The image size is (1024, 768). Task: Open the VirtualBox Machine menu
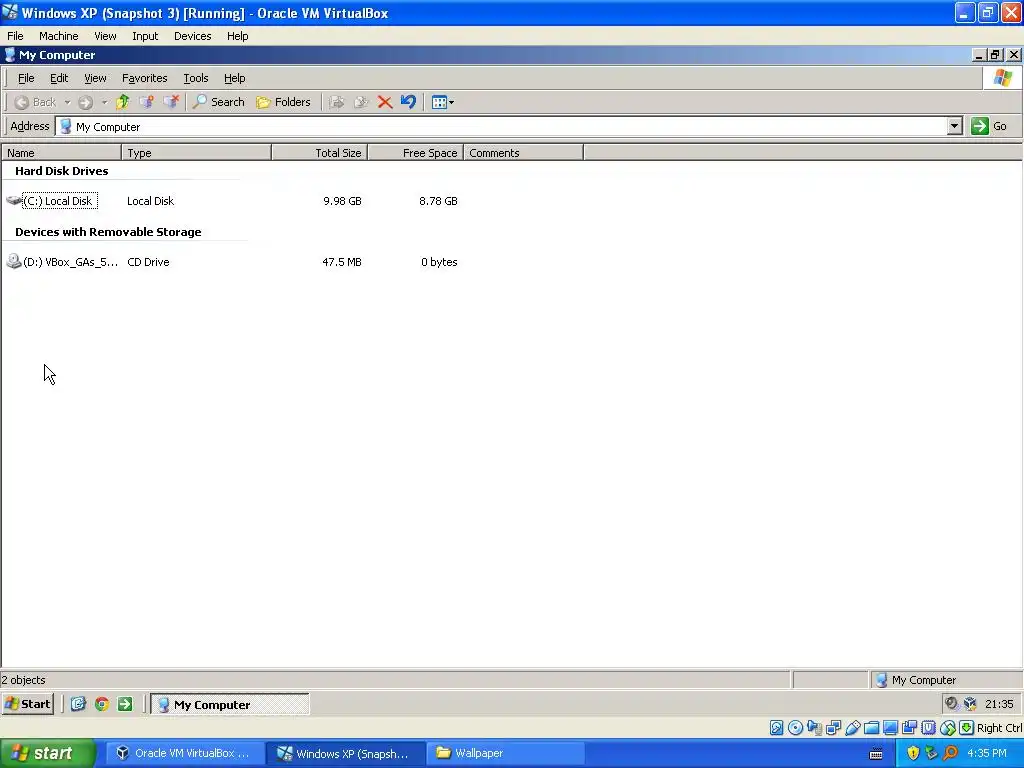click(58, 36)
